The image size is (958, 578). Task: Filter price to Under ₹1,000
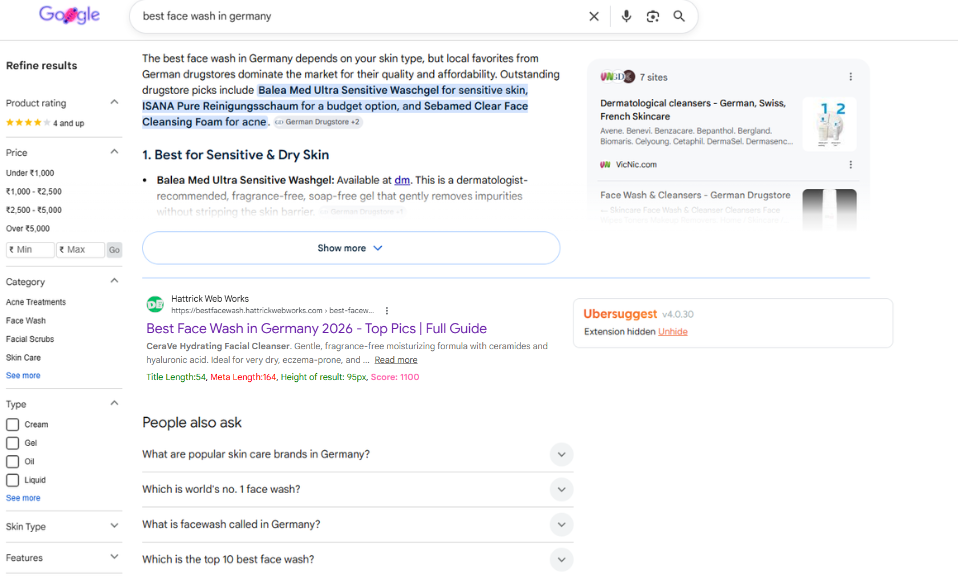[x=30, y=174]
